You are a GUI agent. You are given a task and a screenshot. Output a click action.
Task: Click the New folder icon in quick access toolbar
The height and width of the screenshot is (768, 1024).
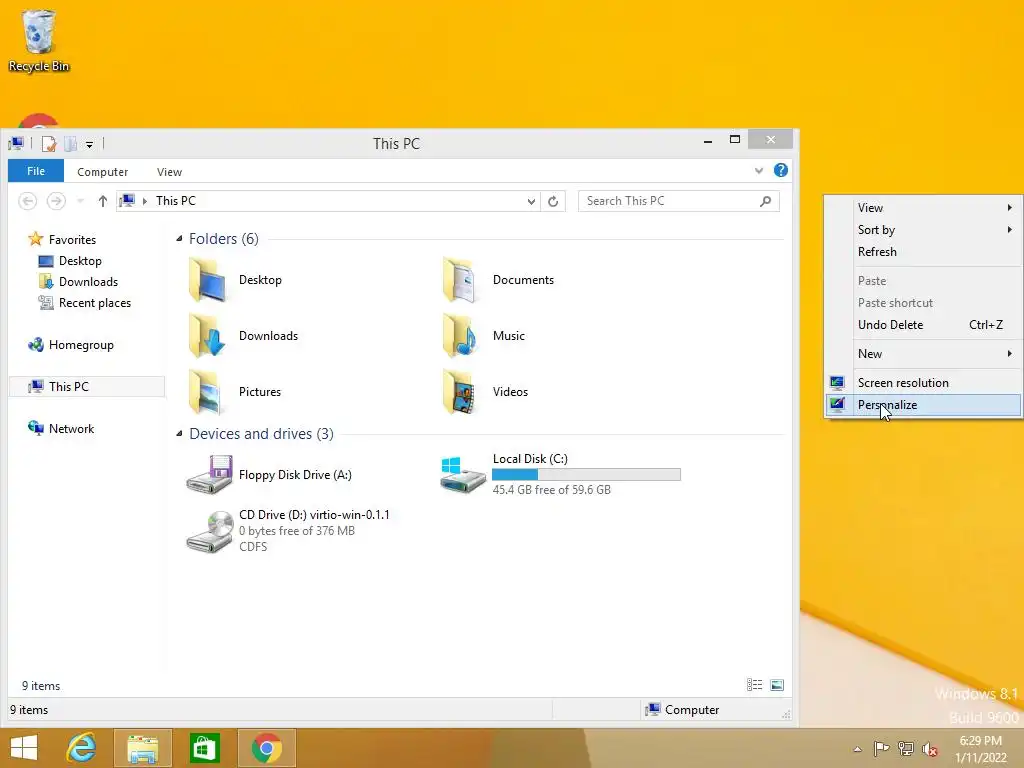click(x=70, y=144)
